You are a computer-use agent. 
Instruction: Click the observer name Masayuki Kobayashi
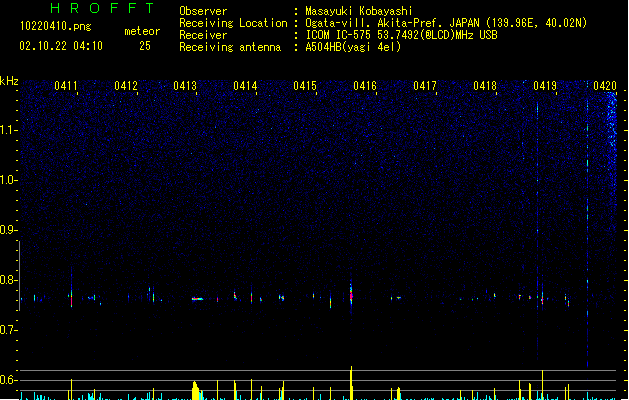point(359,11)
